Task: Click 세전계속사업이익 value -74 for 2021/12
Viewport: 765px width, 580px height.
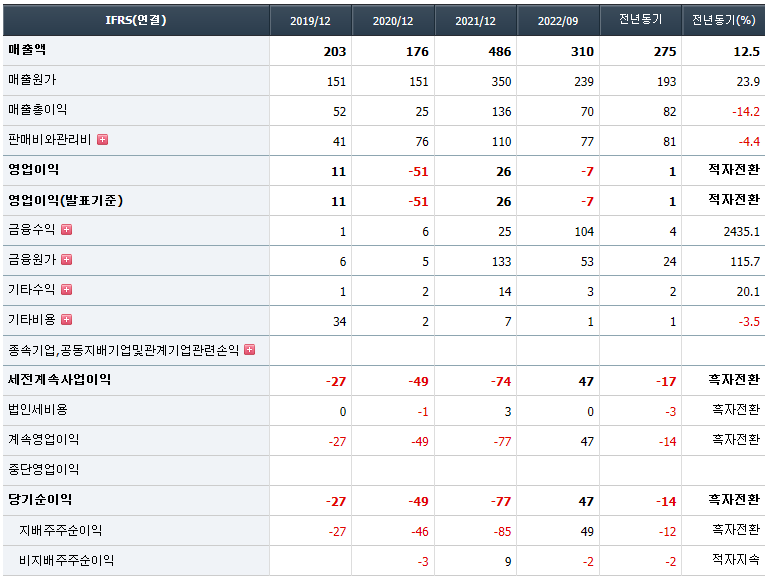Action: click(501, 382)
